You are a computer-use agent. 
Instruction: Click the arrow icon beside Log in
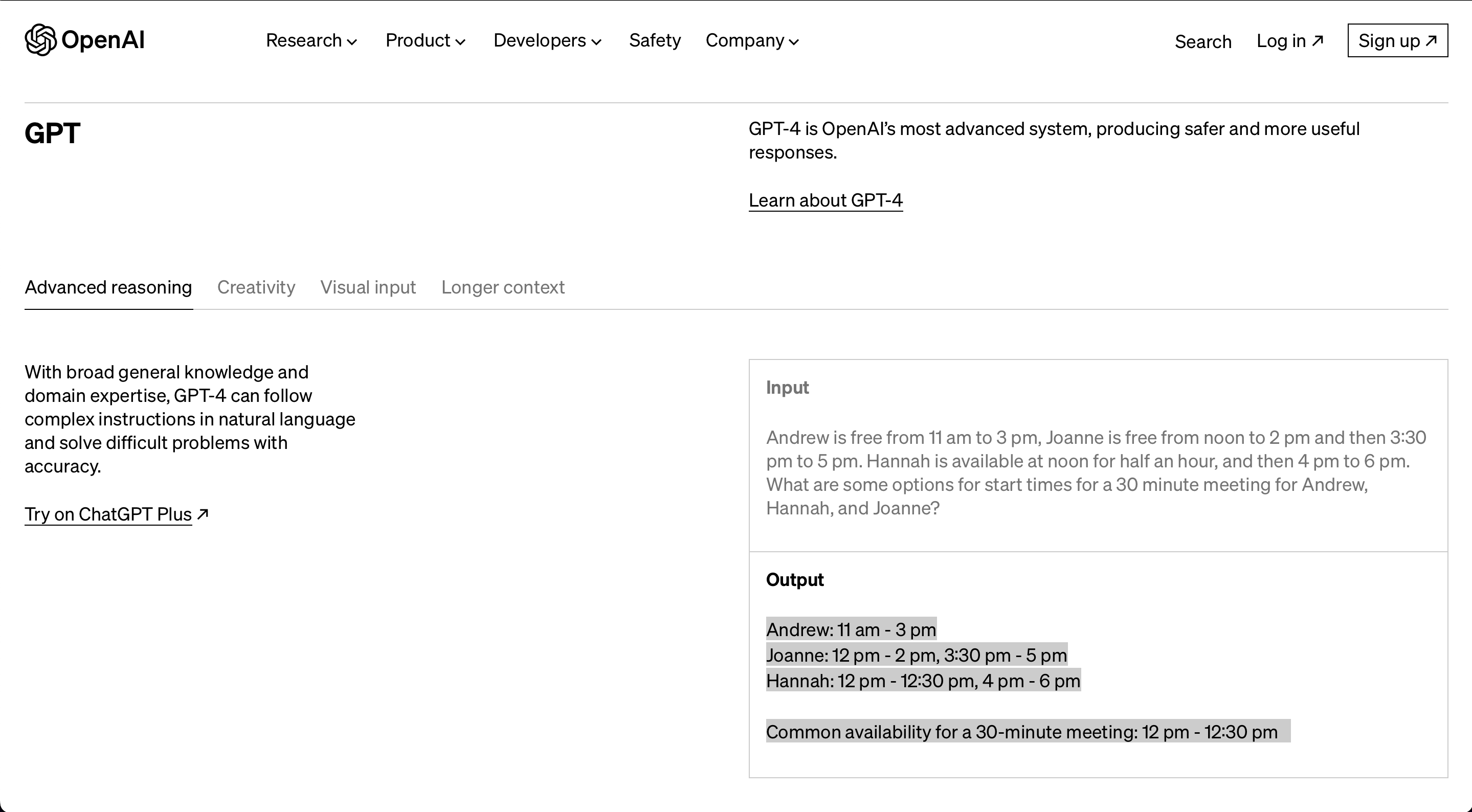tap(1318, 40)
